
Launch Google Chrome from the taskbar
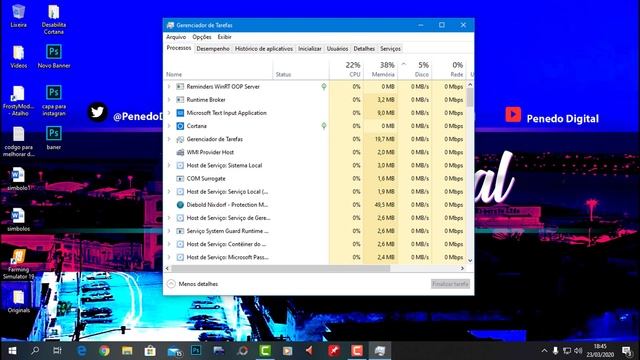tap(104, 351)
